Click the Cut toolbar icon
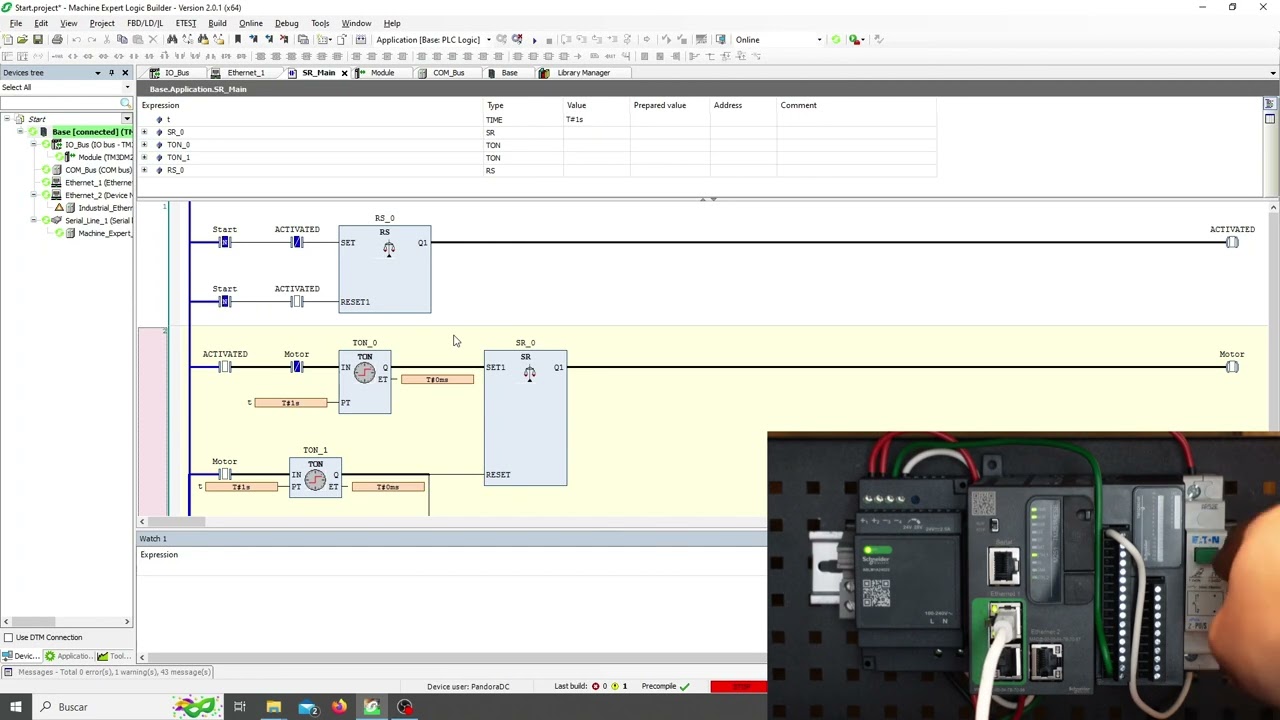Viewport: 1280px width, 720px height. [x=107, y=39]
